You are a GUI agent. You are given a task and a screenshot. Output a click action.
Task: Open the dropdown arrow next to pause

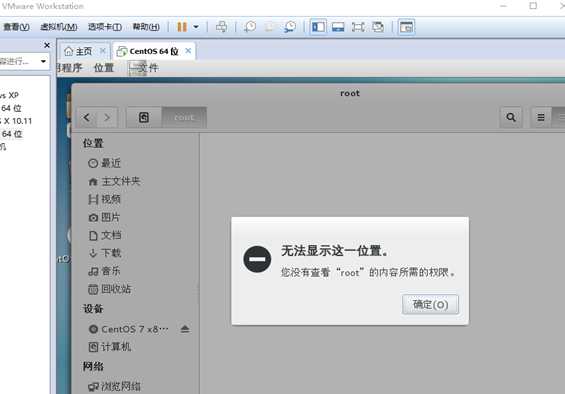196,27
